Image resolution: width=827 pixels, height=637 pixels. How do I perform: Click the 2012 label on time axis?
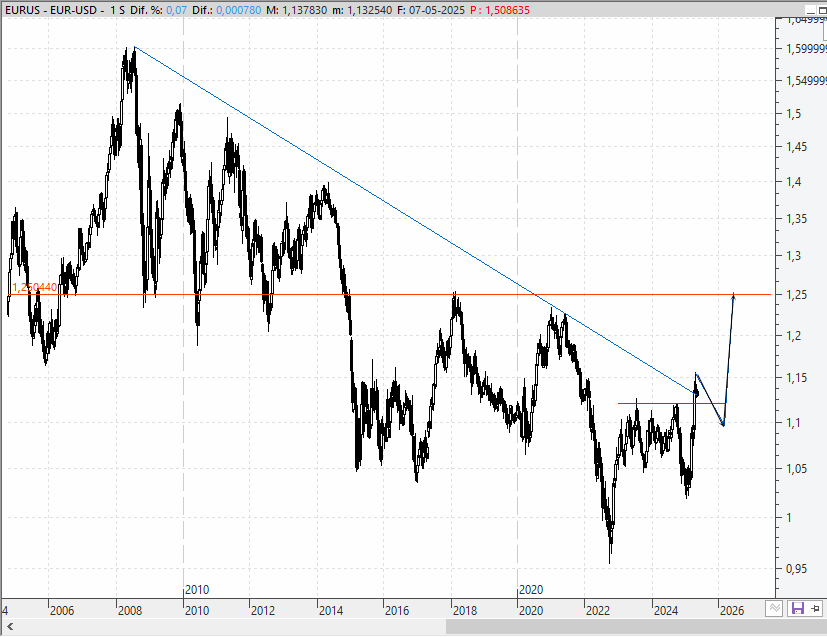263,611
